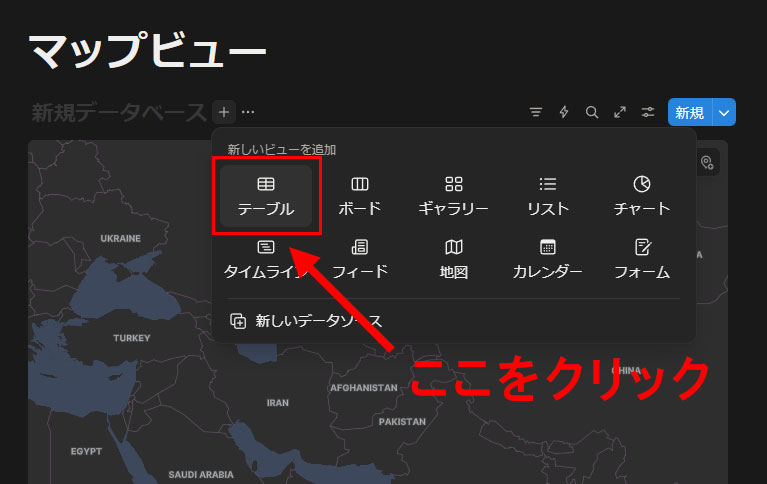The height and width of the screenshot is (484, 767).
Task: Open the filter icon in the toolbar
Action: point(536,112)
